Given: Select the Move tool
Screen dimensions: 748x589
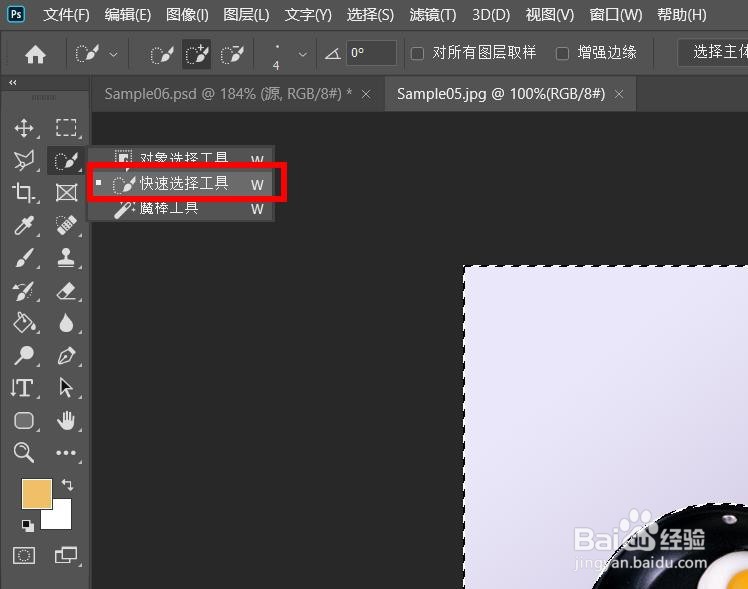Looking at the screenshot, I should (24, 128).
